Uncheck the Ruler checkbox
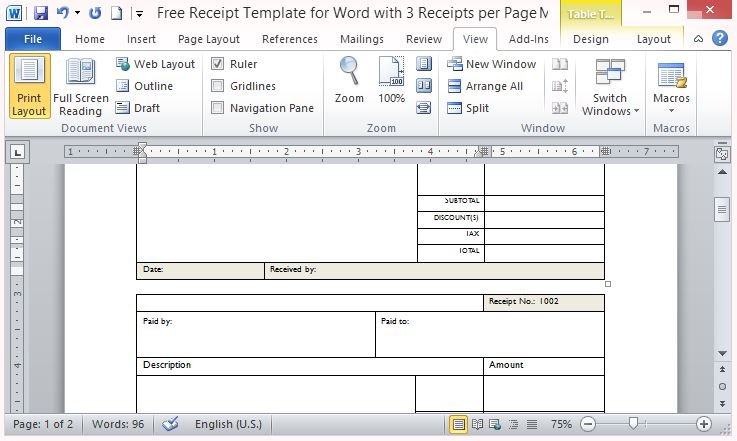Image resolution: width=737 pixels, height=441 pixels. coord(217,64)
